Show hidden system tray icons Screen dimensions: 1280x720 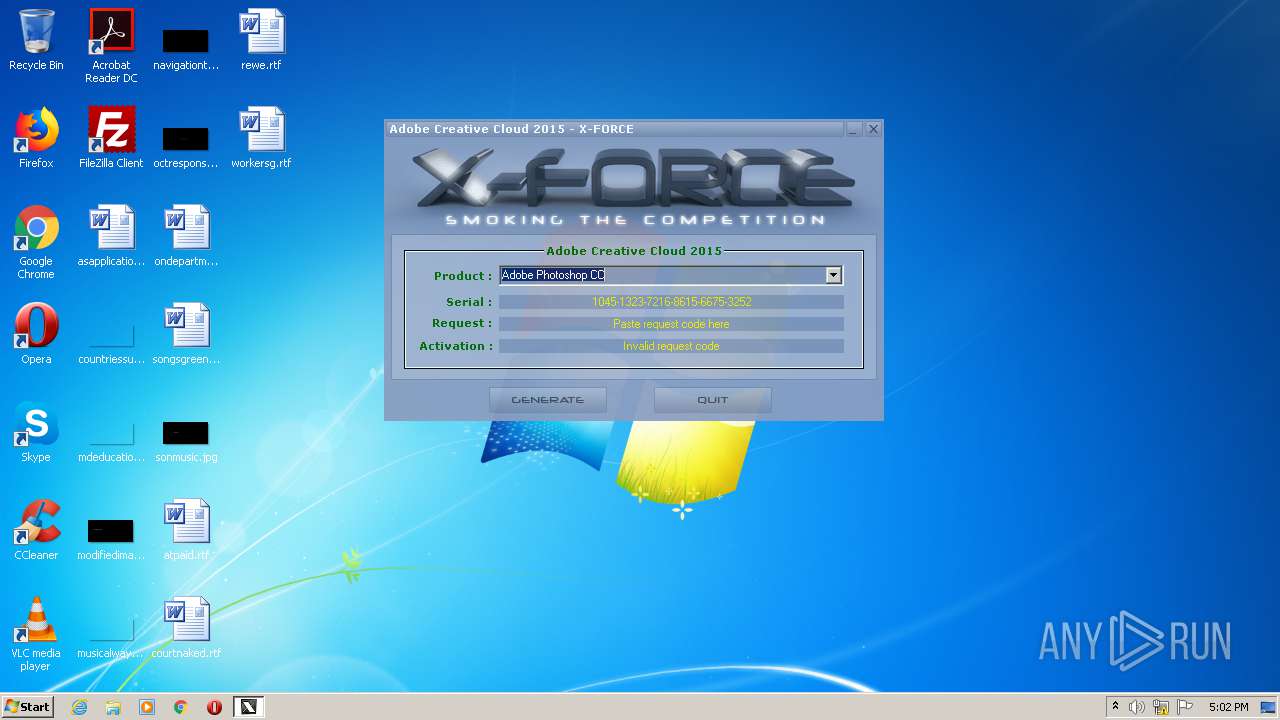1115,707
